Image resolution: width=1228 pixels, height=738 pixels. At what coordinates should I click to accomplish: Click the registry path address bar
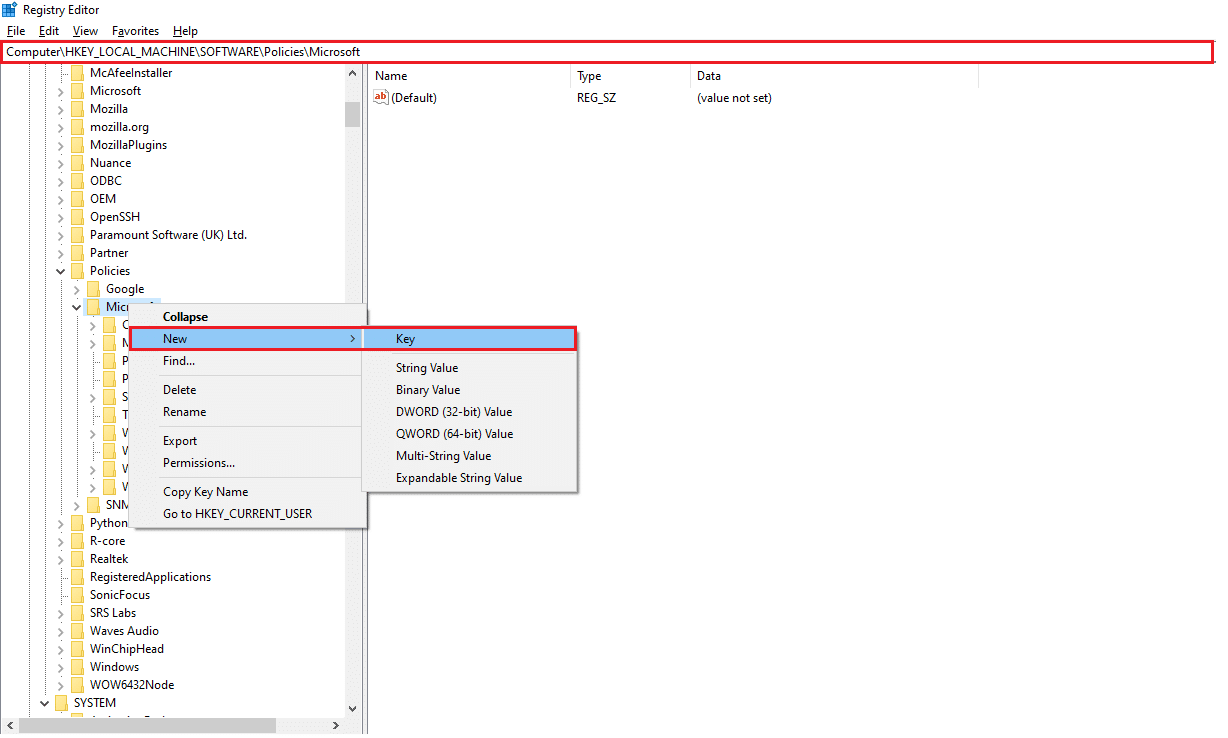pos(600,52)
